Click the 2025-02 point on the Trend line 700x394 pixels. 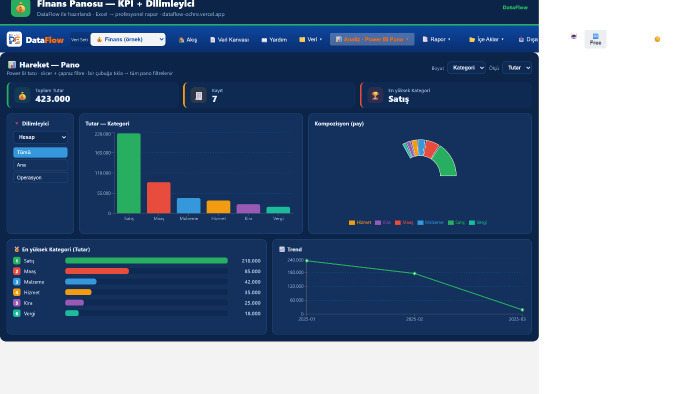(414, 274)
